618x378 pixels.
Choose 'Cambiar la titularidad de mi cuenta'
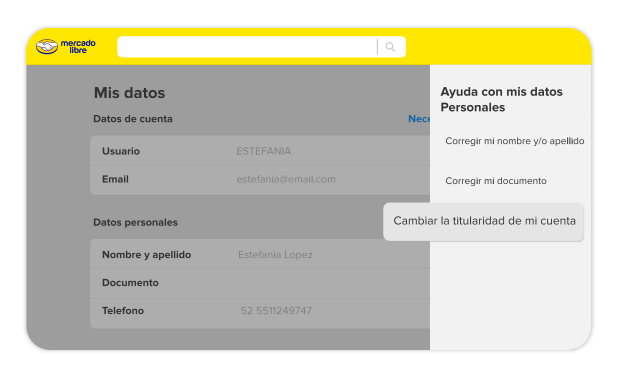tap(484, 221)
